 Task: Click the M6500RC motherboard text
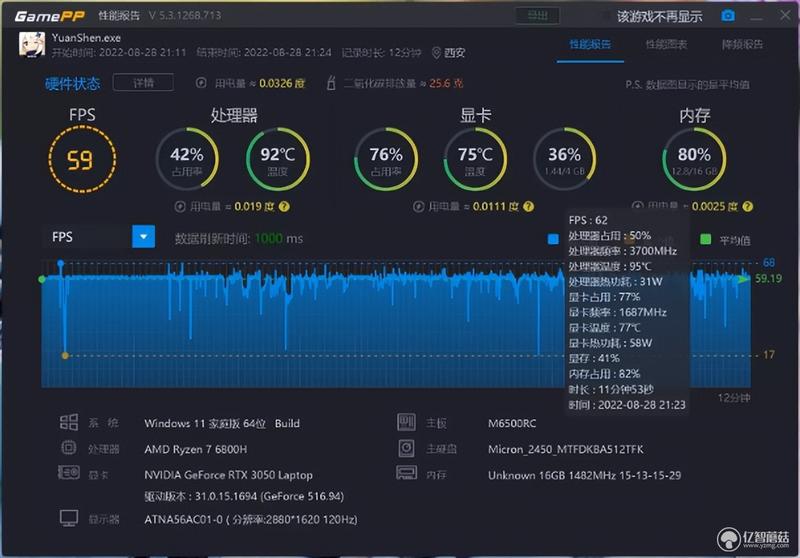pos(512,424)
